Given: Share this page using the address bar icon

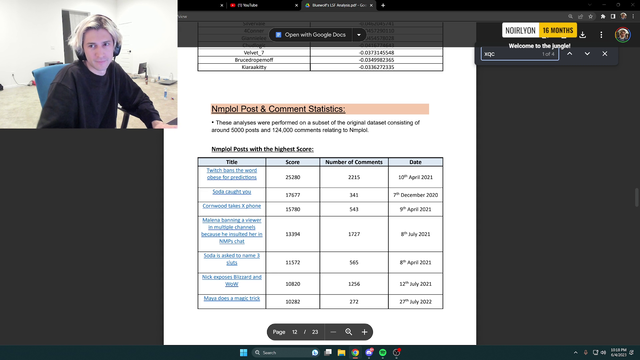Looking at the screenshot, I should [x=580, y=16].
